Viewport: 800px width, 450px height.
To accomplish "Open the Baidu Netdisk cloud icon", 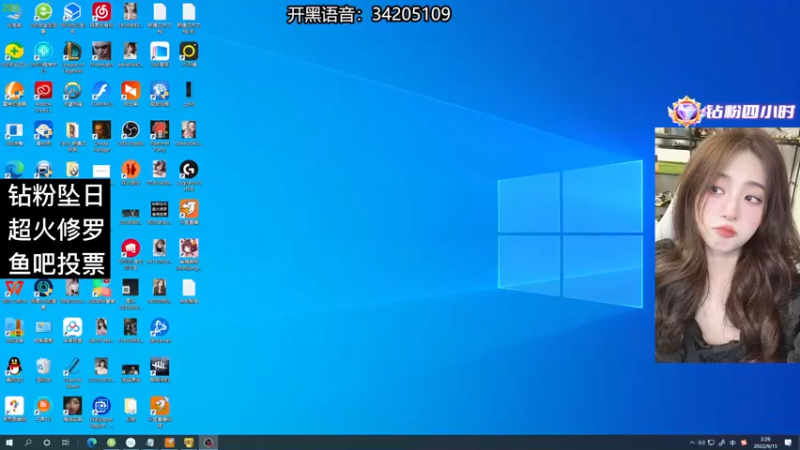I will (72, 327).
